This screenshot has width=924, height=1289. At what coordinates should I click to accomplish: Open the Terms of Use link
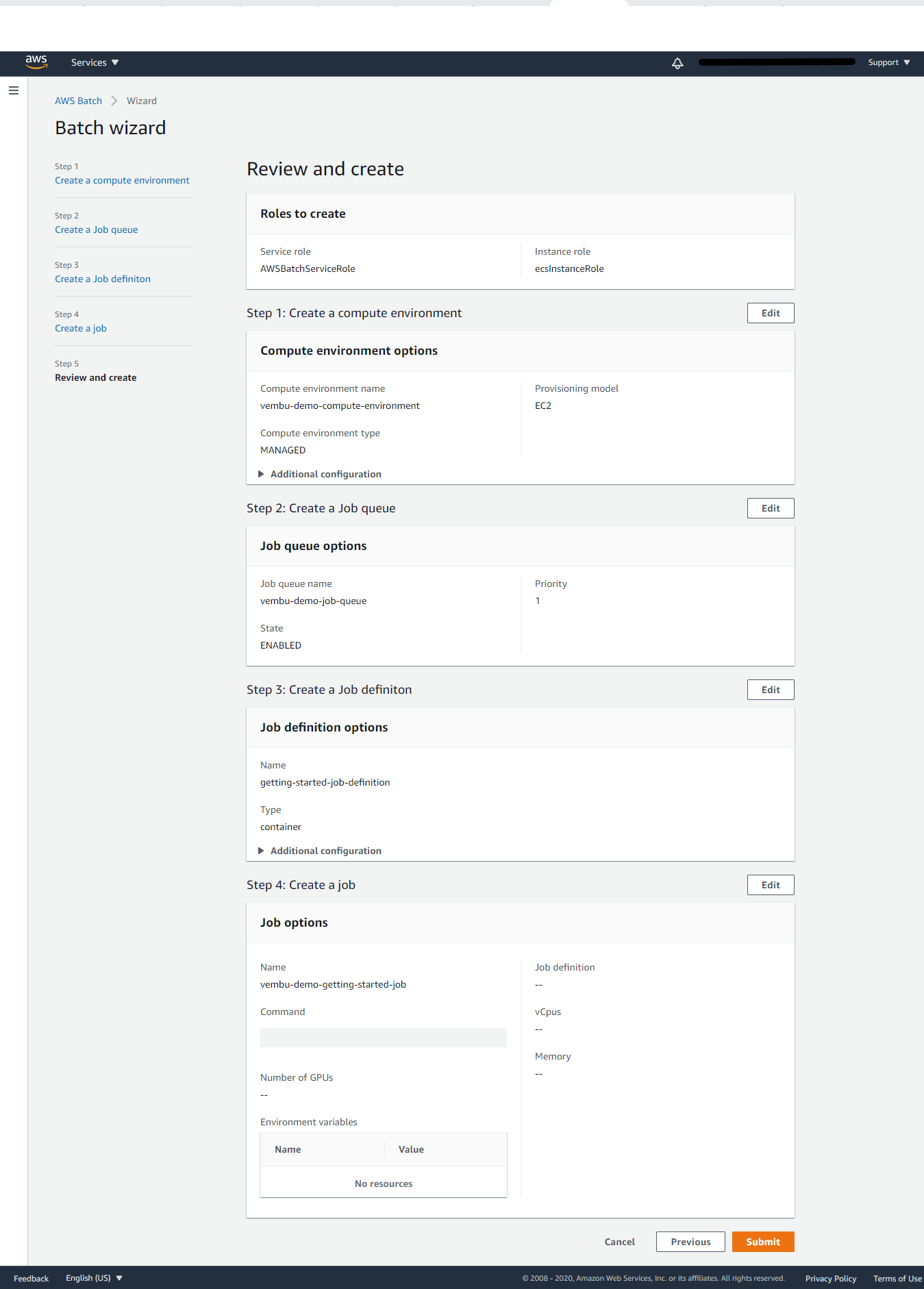897,1279
